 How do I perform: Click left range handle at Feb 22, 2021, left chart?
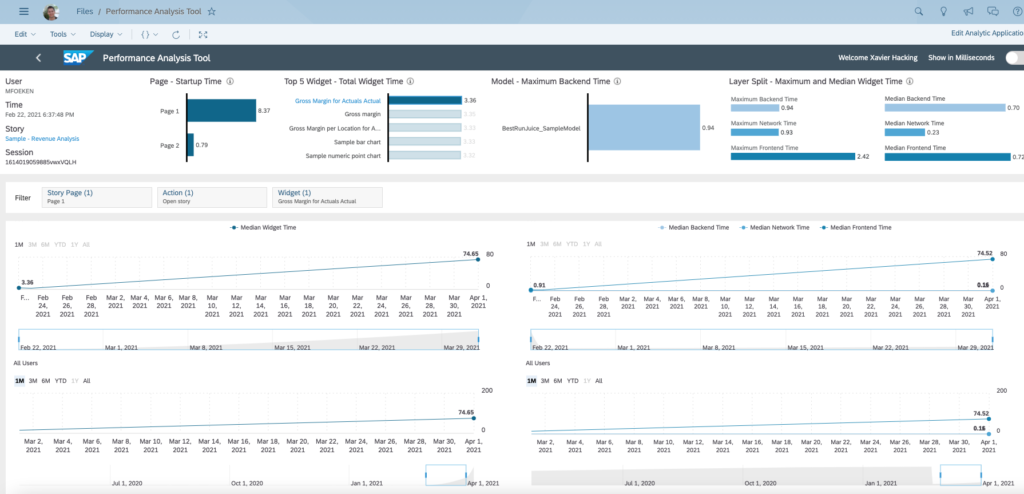point(19,339)
